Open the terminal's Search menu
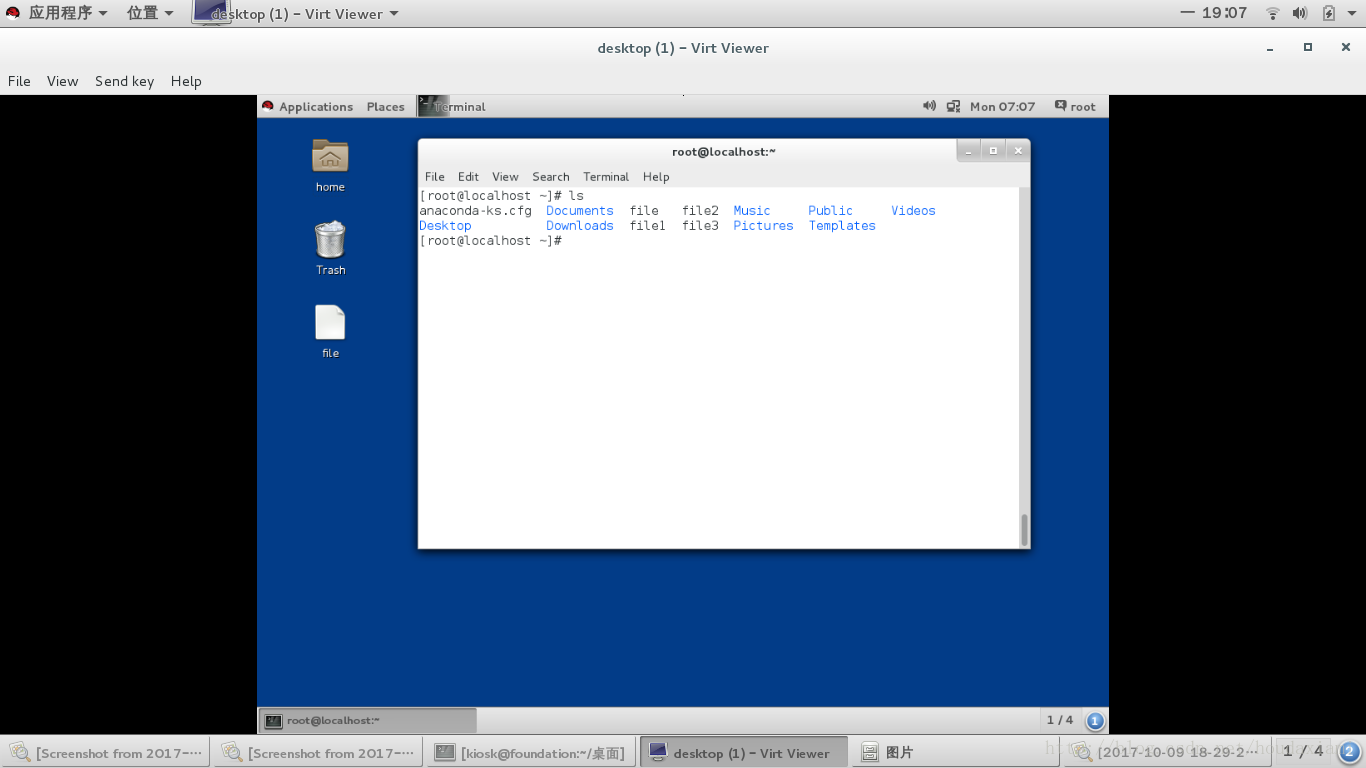The image size is (1366, 768). [x=550, y=176]
